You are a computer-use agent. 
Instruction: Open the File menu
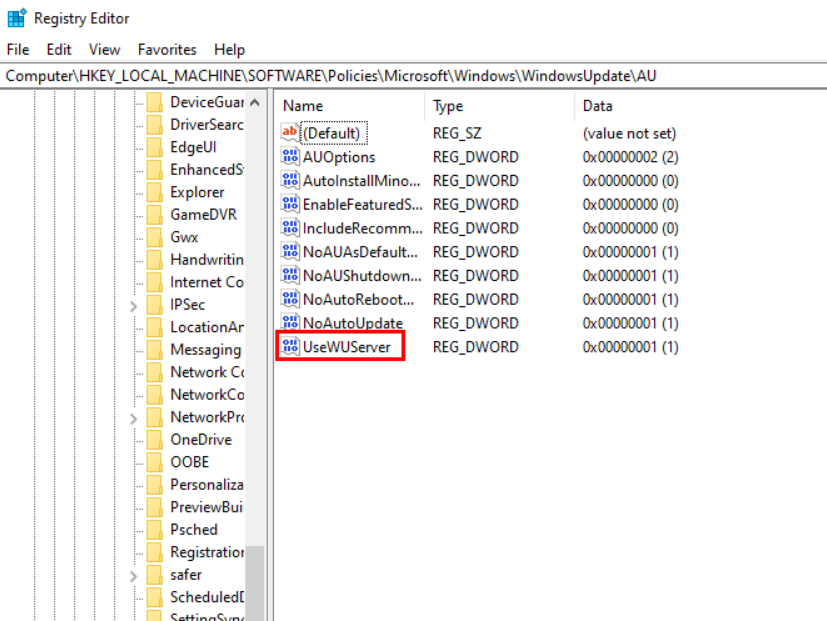[18, 49]
